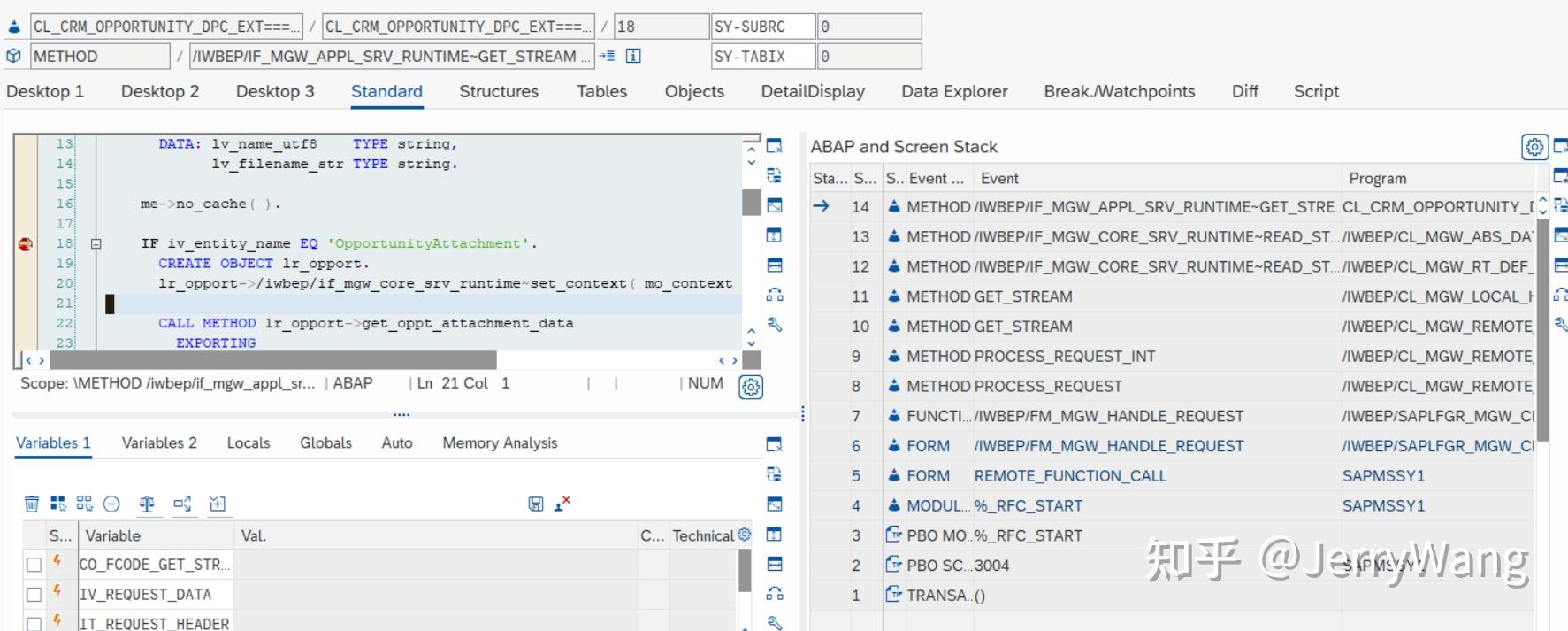Open the Break./Watchpoints tab

click(x=1119, y=91)
